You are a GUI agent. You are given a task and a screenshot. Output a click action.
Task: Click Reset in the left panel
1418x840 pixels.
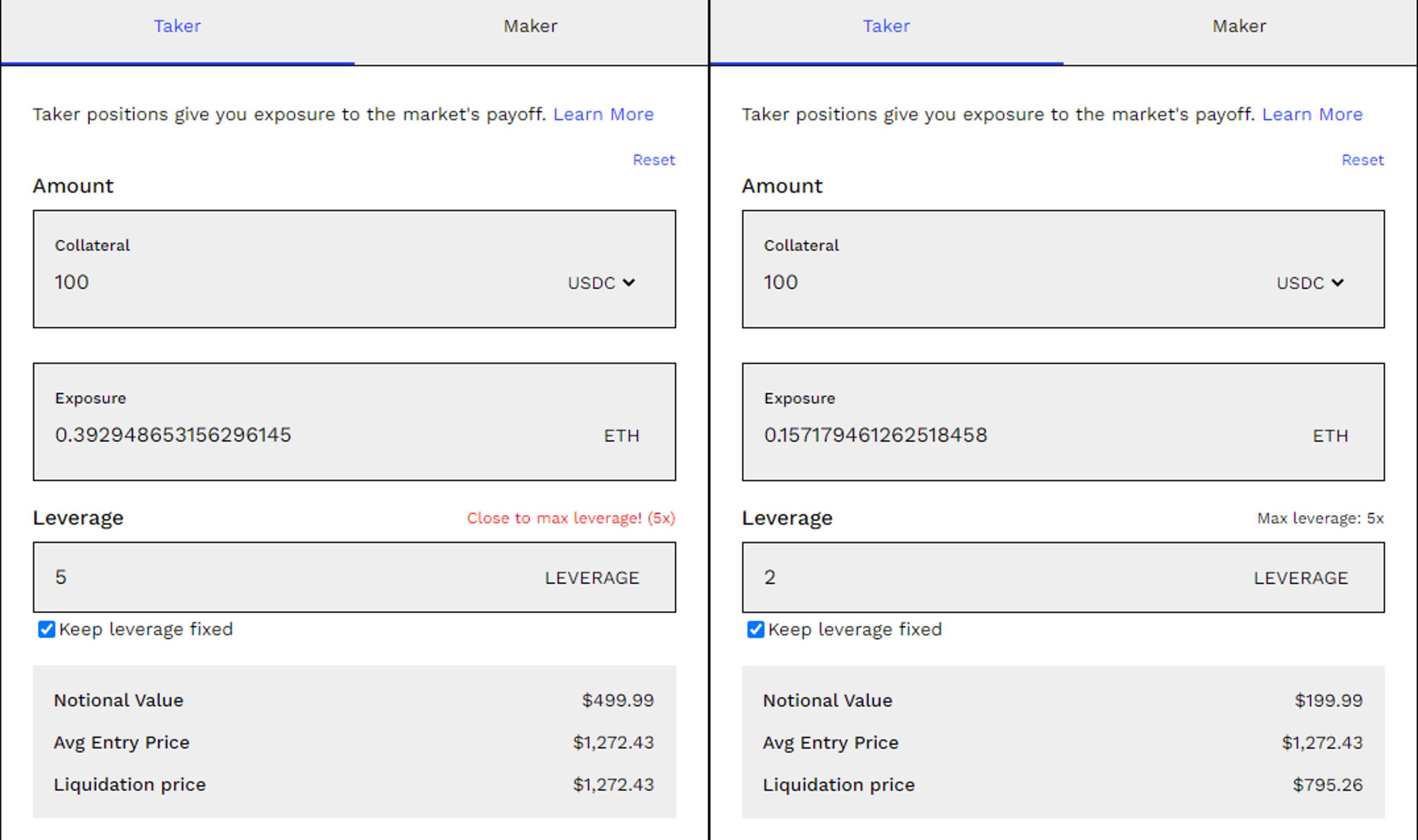pos(653,160)
